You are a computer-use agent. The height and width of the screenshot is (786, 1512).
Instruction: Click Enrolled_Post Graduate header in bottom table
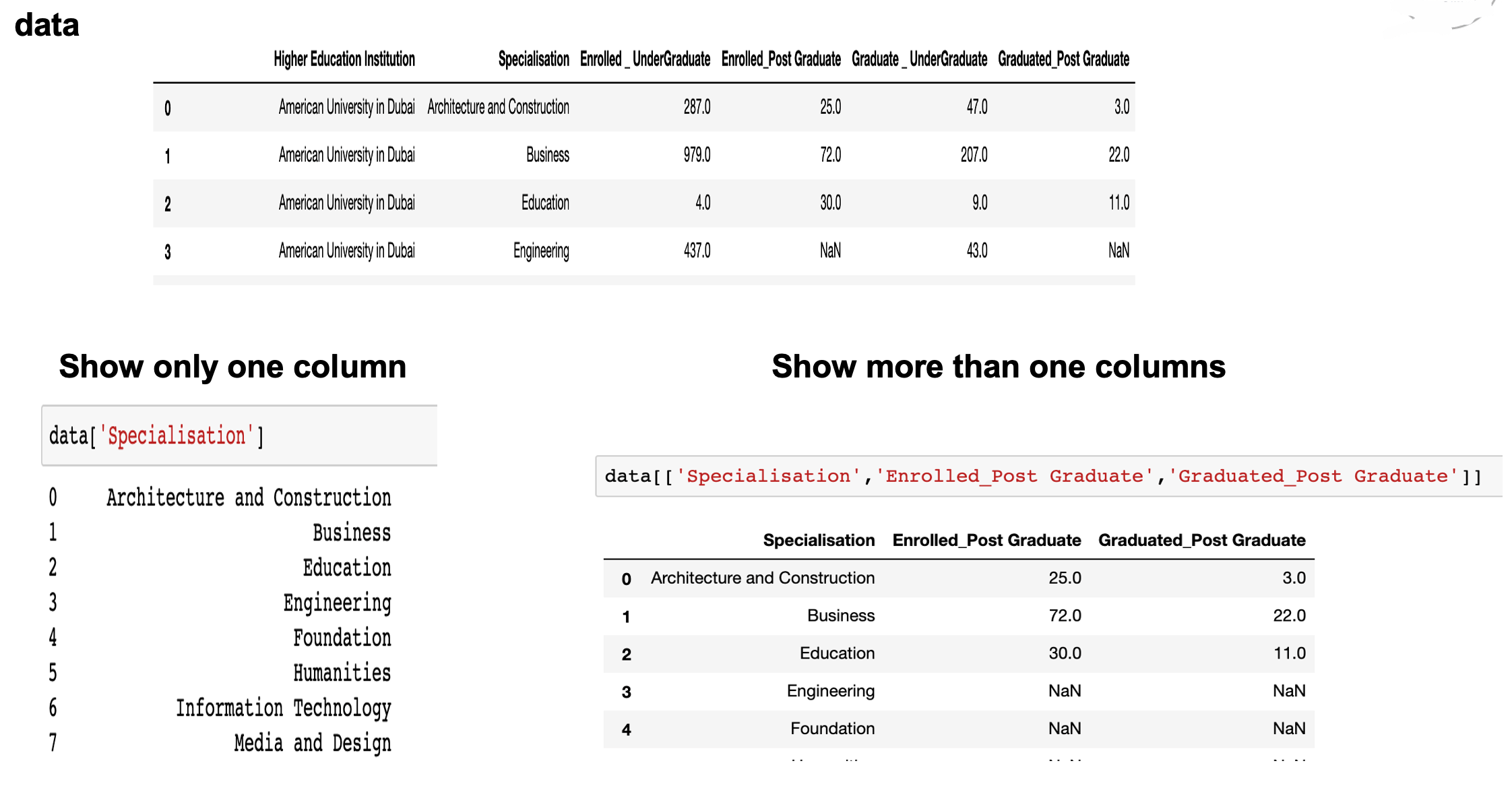986,540
